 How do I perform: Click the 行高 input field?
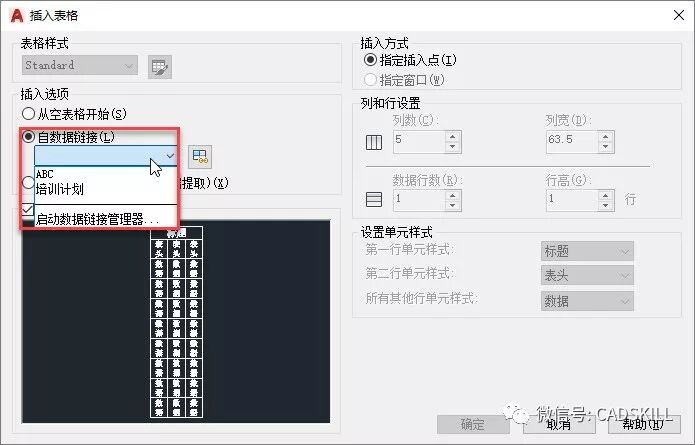(x=572, y=200)
